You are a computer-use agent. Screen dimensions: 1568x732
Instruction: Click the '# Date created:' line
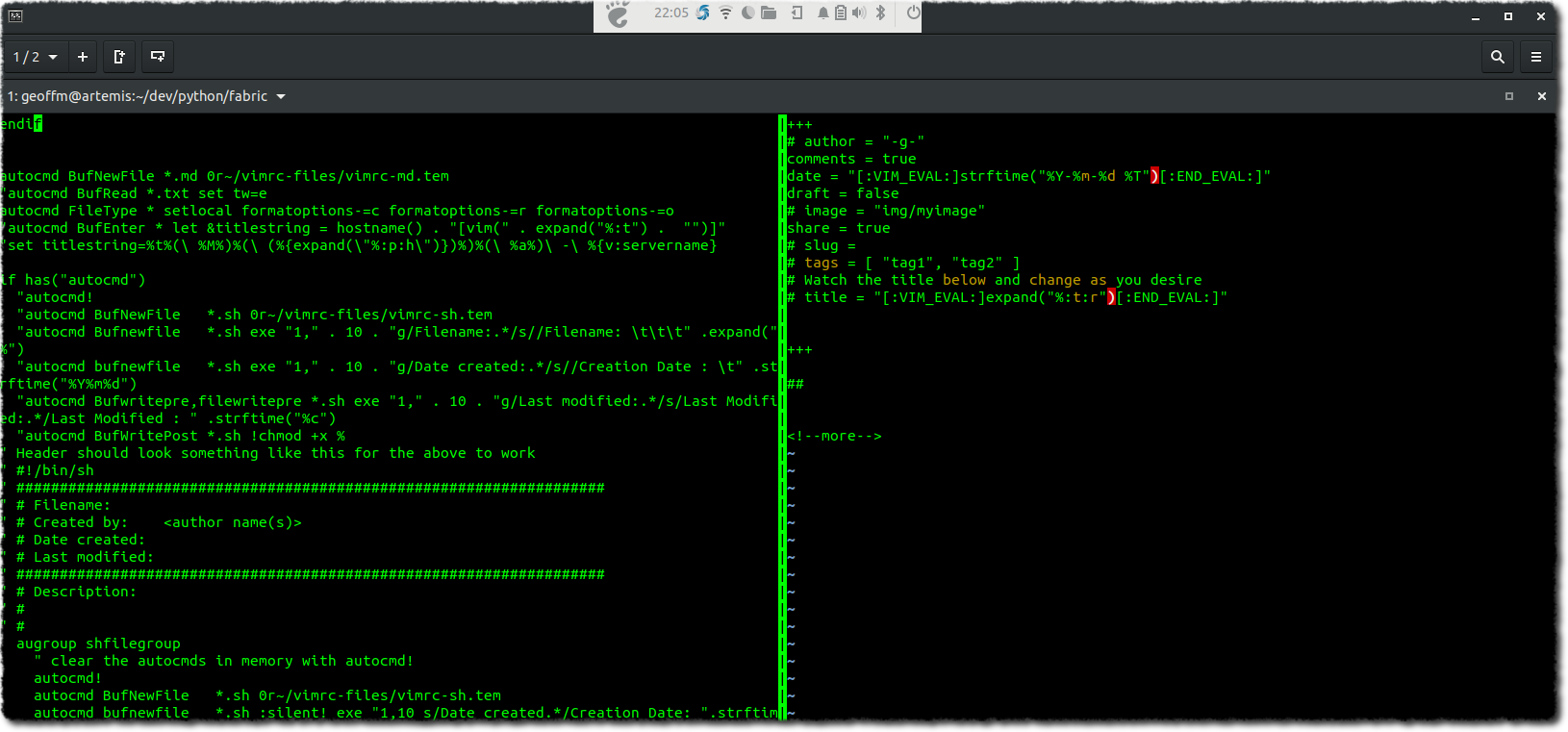click(74, 540)
